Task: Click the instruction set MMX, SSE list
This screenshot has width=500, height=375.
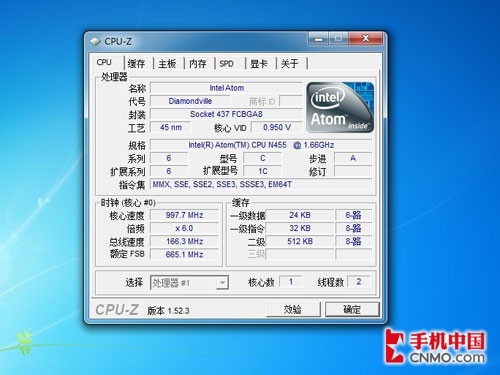Action: (261, 184)
